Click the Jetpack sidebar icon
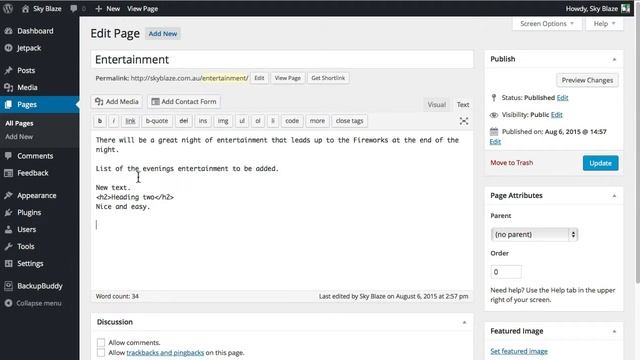 click(x=9, y=48)
